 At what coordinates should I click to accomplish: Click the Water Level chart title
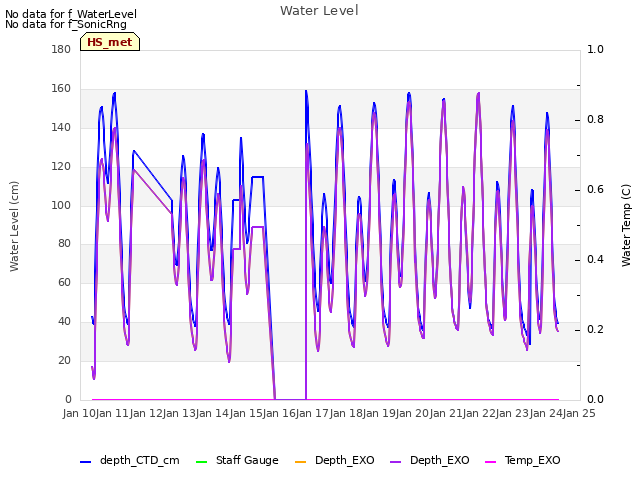click(x=319, y=11)
